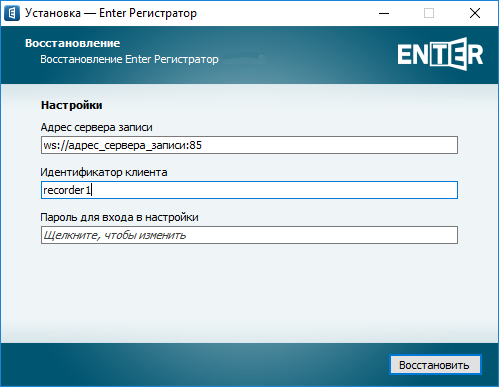This screenshot has height=387, width=499.
Task: Click the Восстановление Enter Регистратор subtitle
Action: (129, 59)
